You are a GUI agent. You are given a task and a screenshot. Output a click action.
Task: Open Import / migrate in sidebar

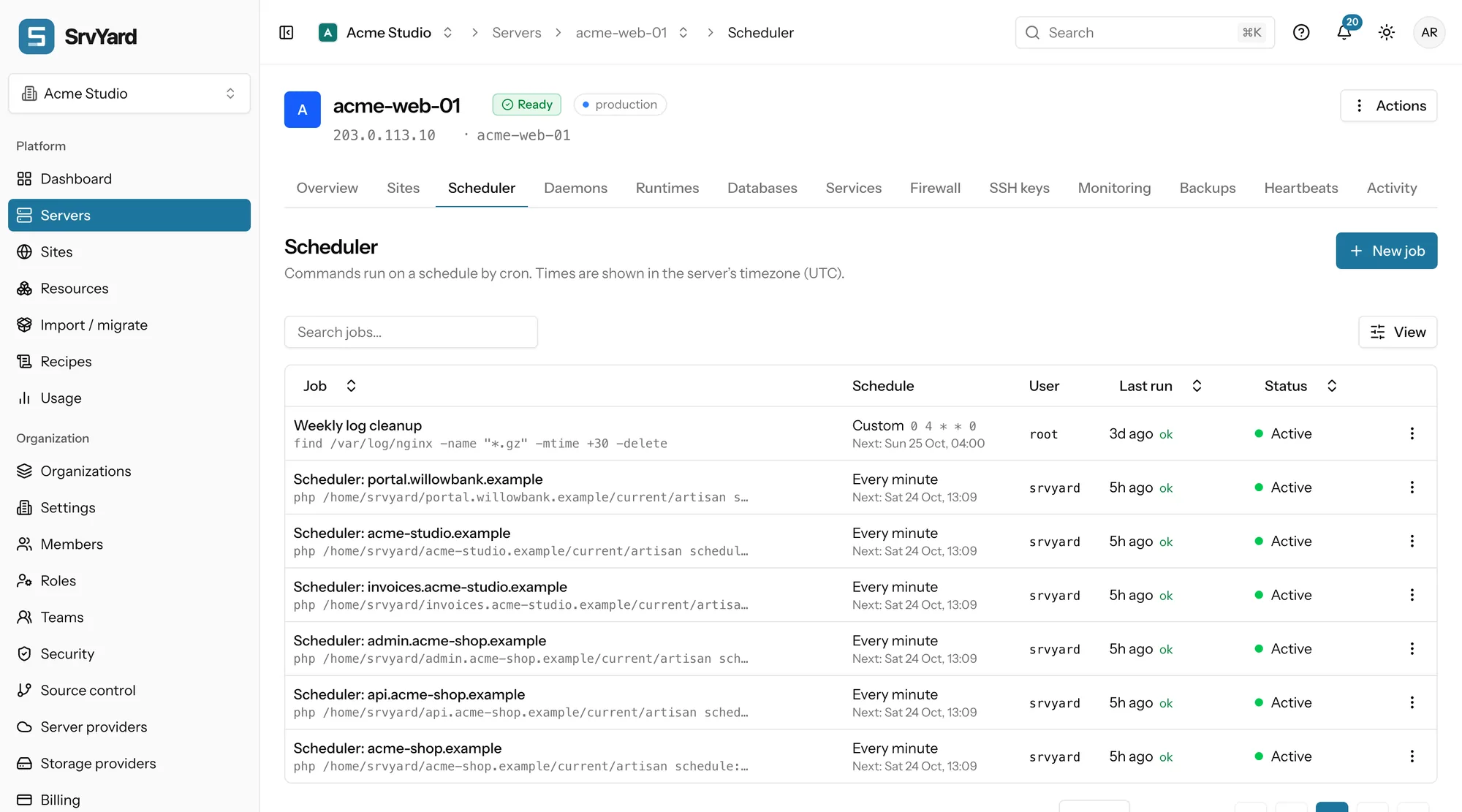[129, 325]
